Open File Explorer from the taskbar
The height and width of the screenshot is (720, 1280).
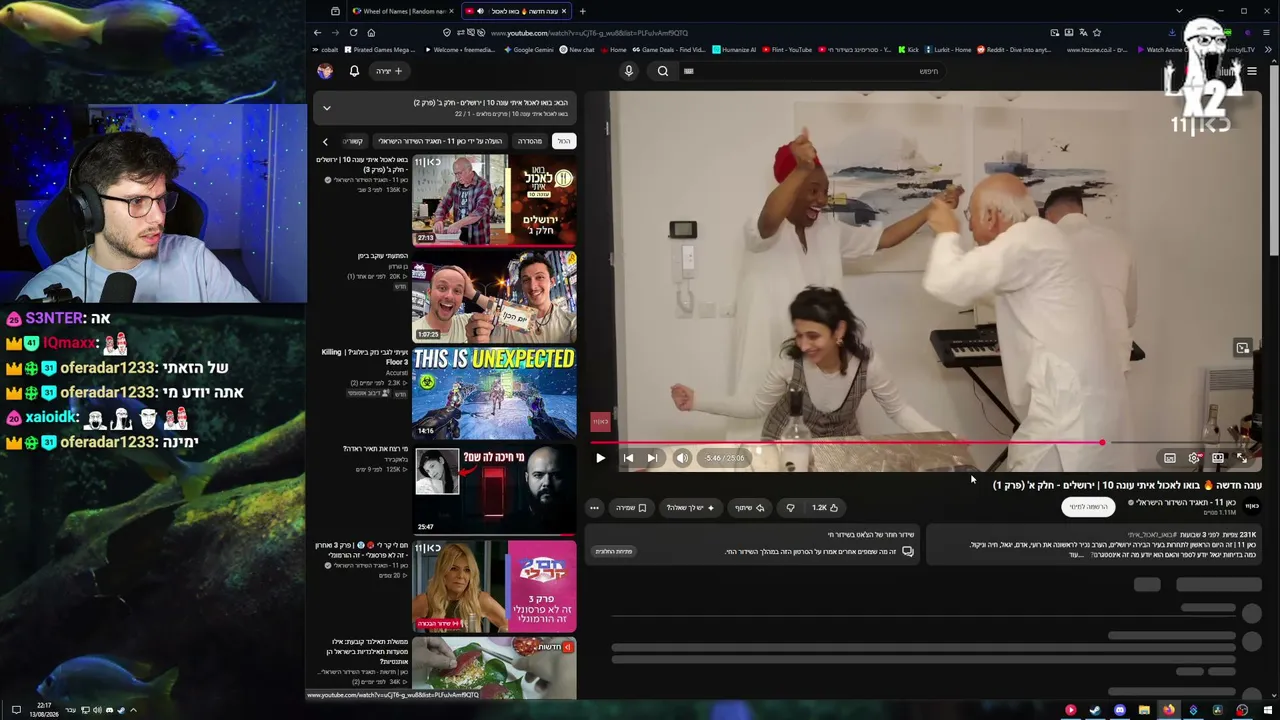pos(1144,710)
